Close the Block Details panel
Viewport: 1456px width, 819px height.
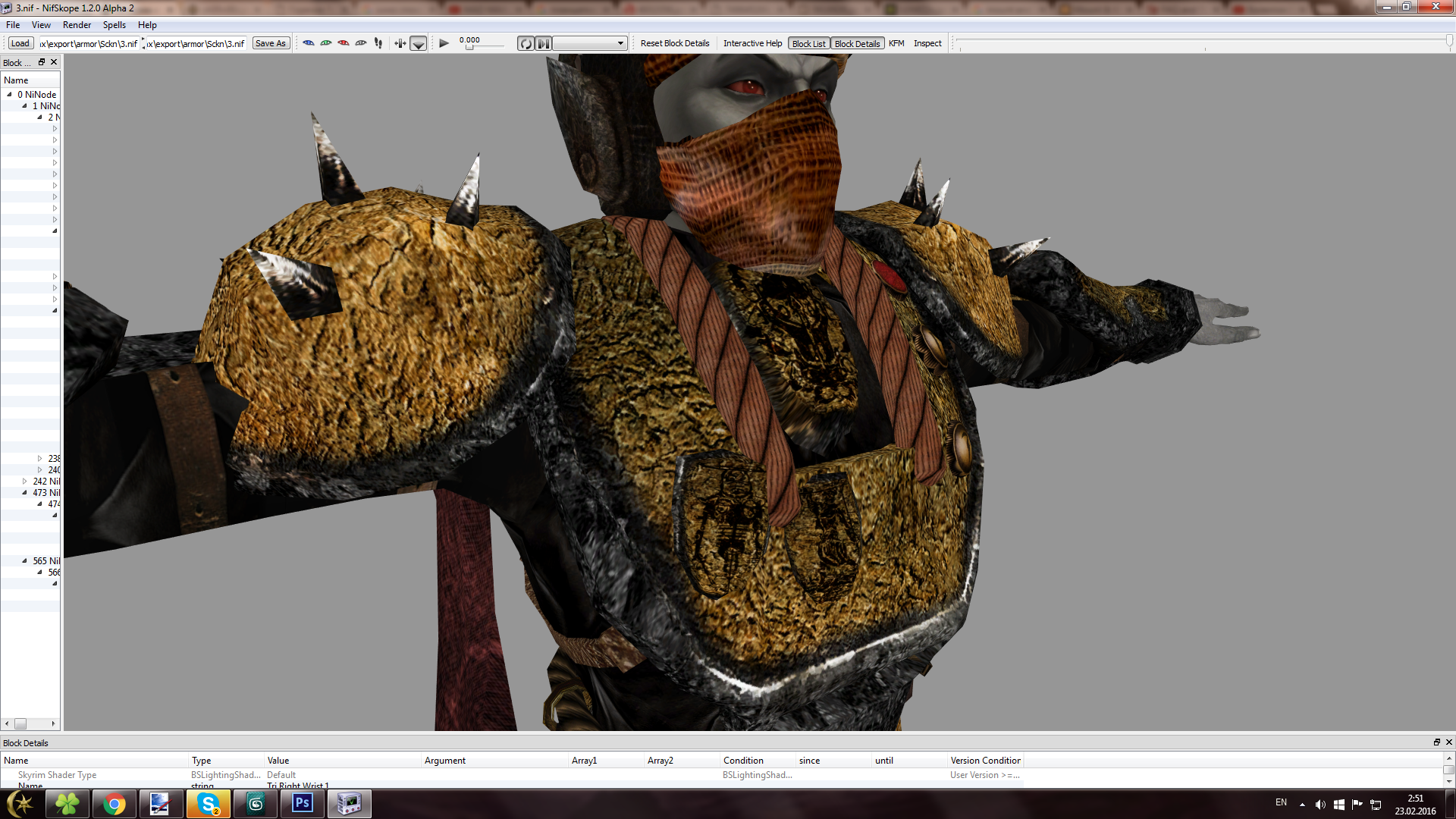click(1448, 742)
